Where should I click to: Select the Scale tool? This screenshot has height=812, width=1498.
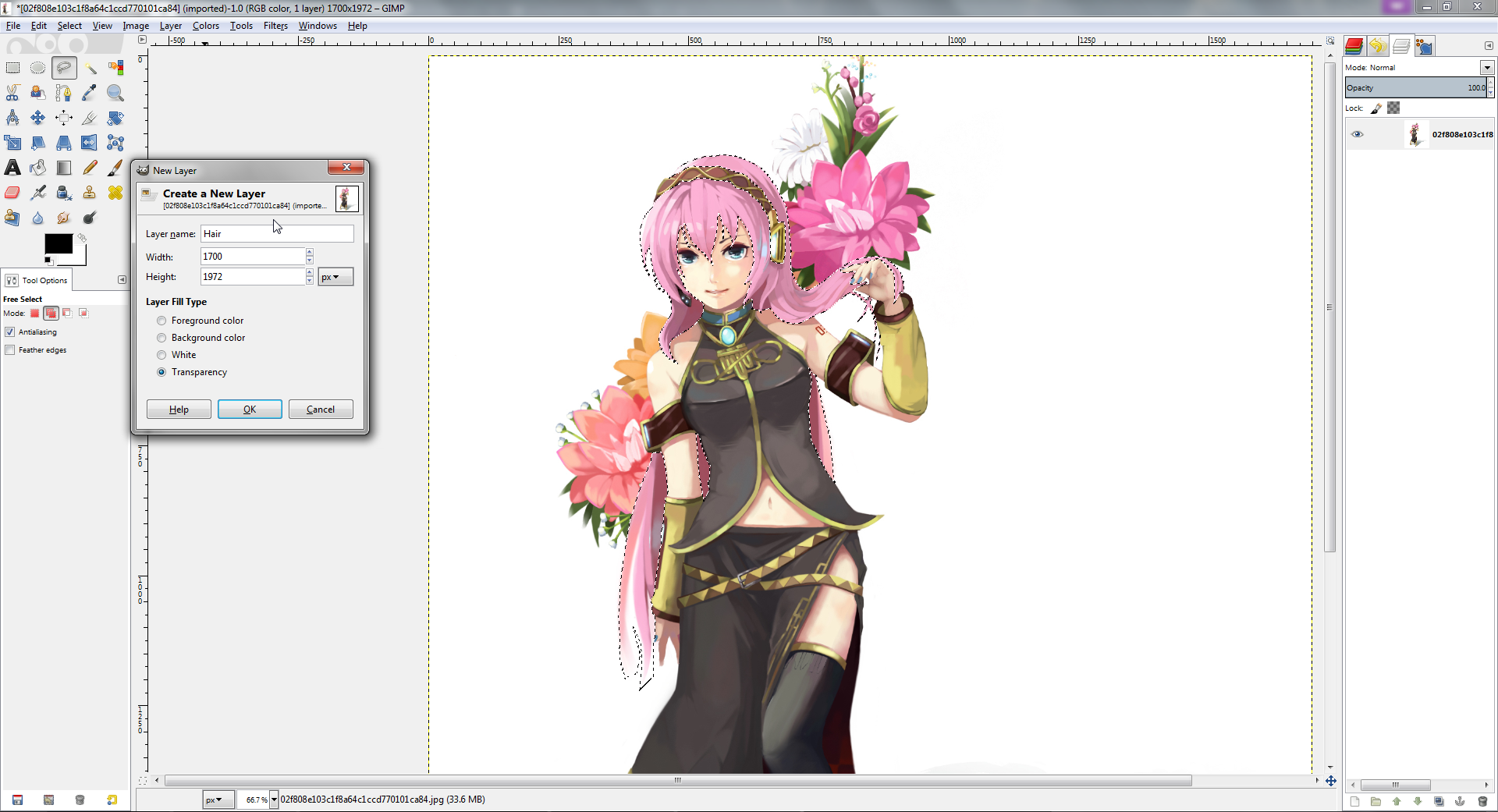click(13, 143)
